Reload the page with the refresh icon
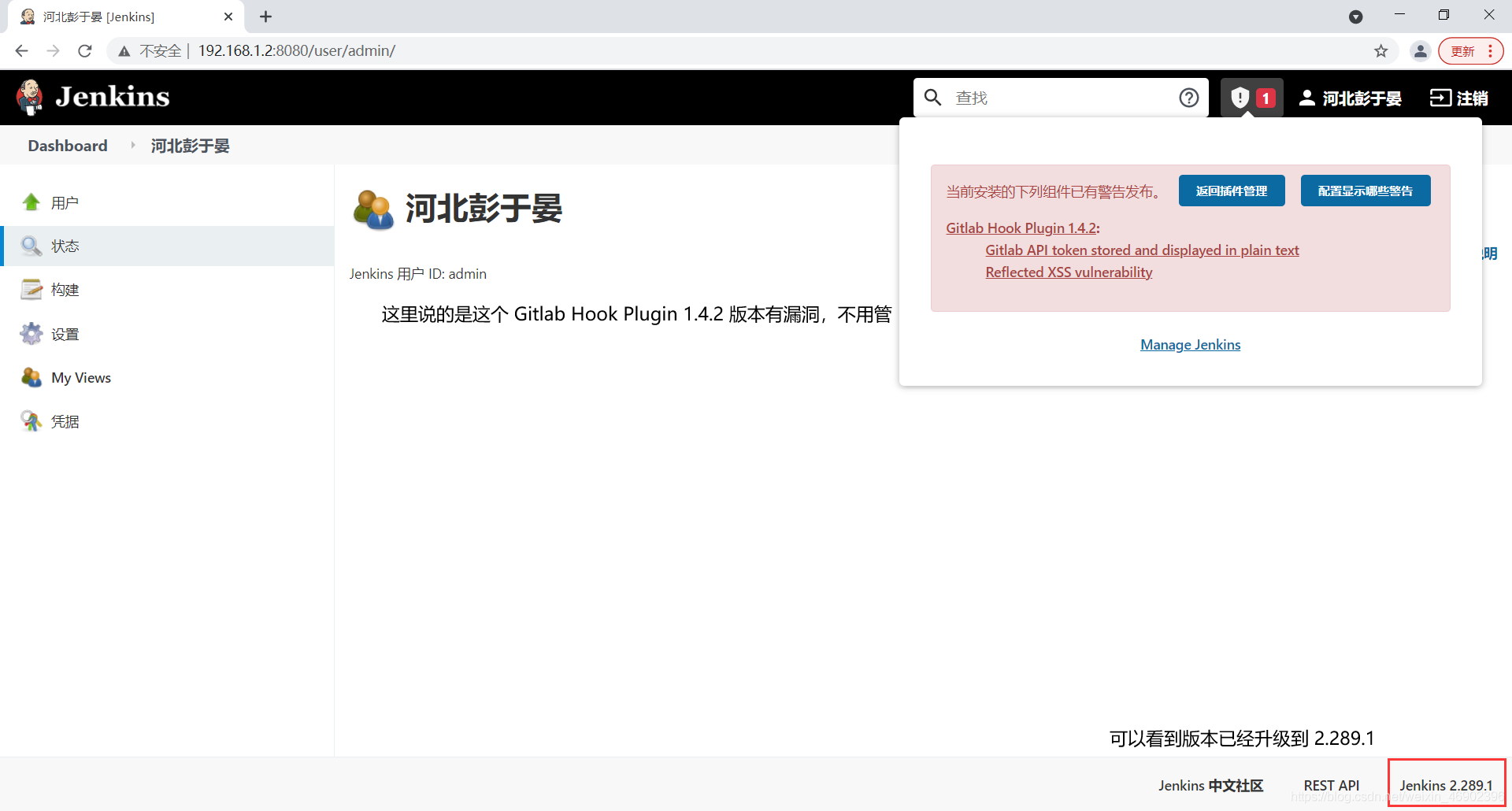 85,50
